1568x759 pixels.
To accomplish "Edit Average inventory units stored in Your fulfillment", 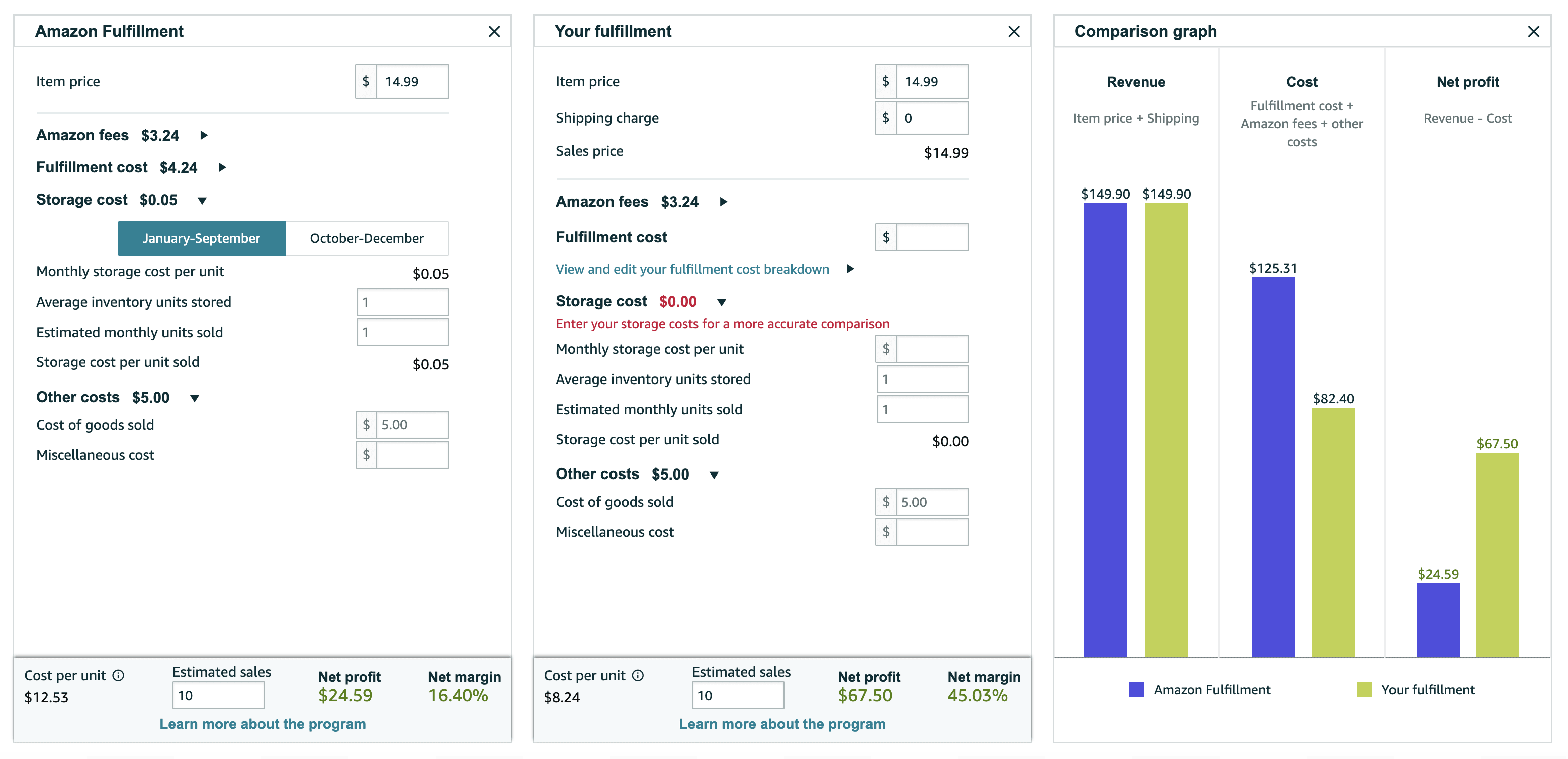I will [922, 379].
